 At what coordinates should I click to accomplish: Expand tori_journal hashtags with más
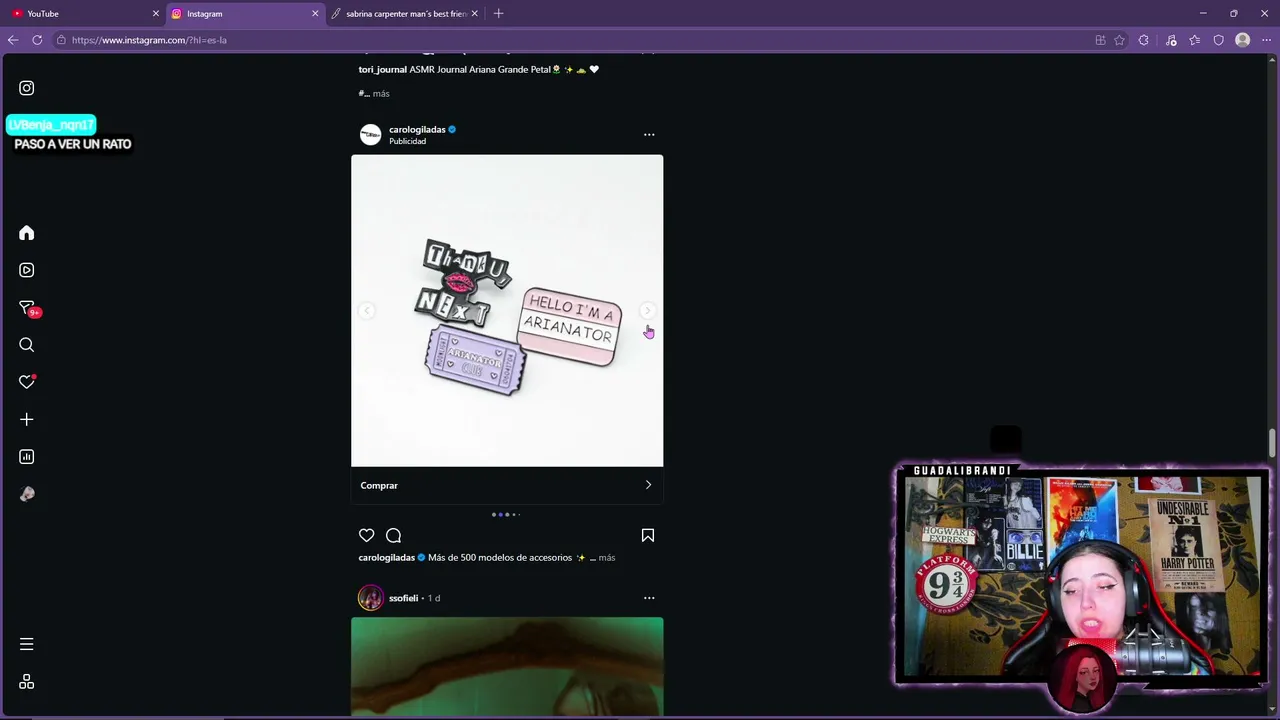381,94
